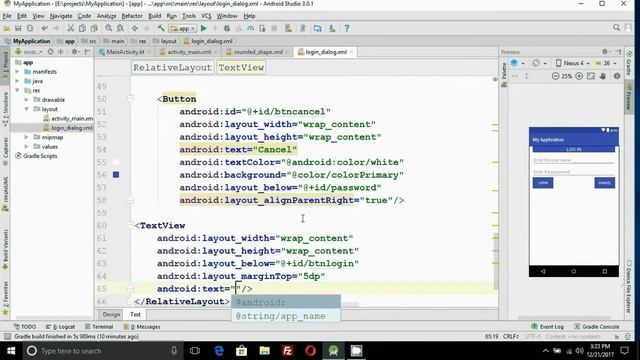Screen dimensions: 640x360
Task: Open the Gradle Console panel
Action: click(597, 327)
